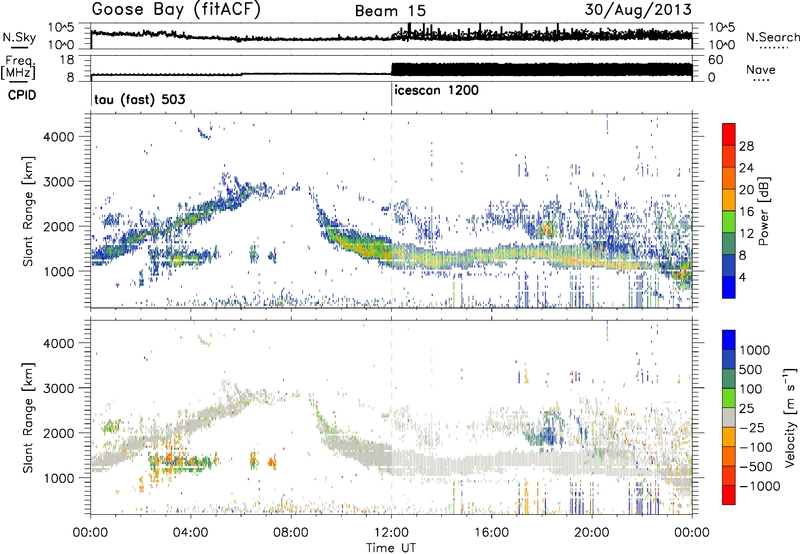Select the CPID row label
Viewport: 800px width, 554px height.
[22, 95]
